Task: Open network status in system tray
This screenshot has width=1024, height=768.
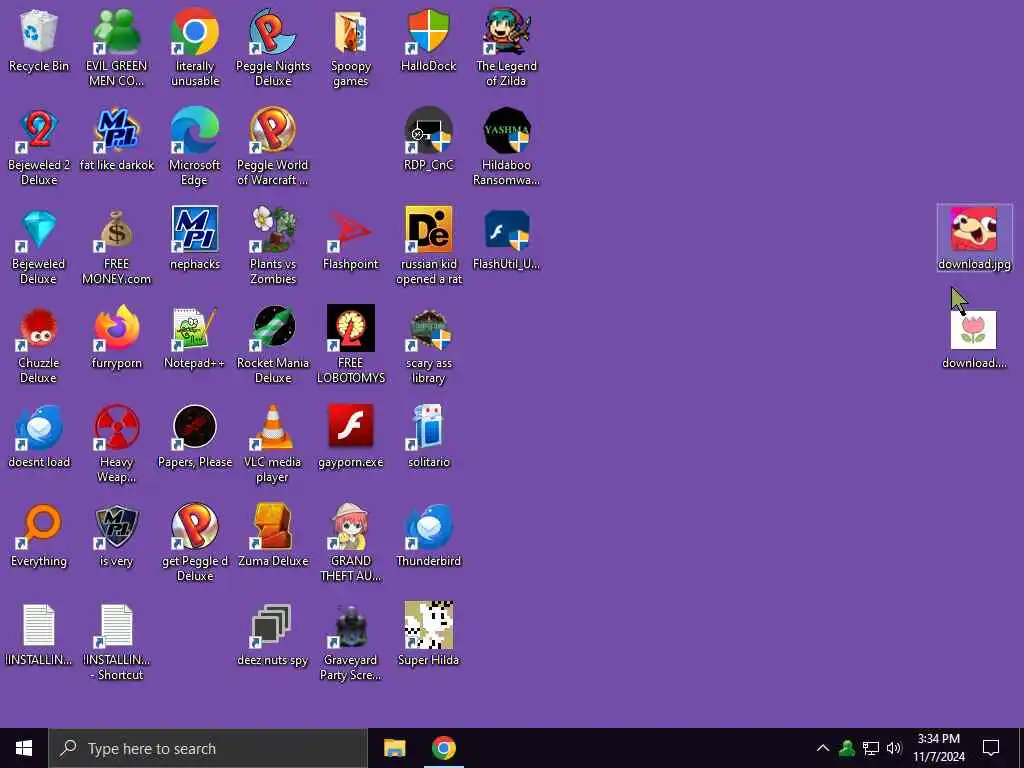Action: tap(871, 748)
